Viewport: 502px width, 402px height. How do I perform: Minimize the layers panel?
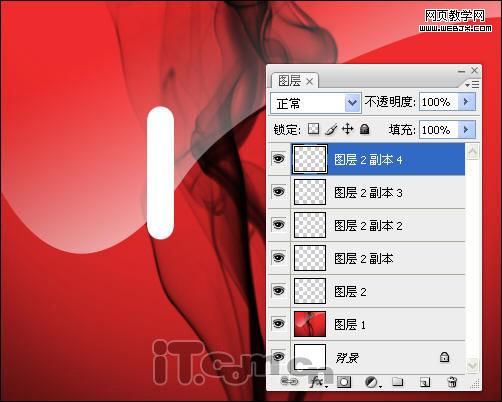point(461,71)
